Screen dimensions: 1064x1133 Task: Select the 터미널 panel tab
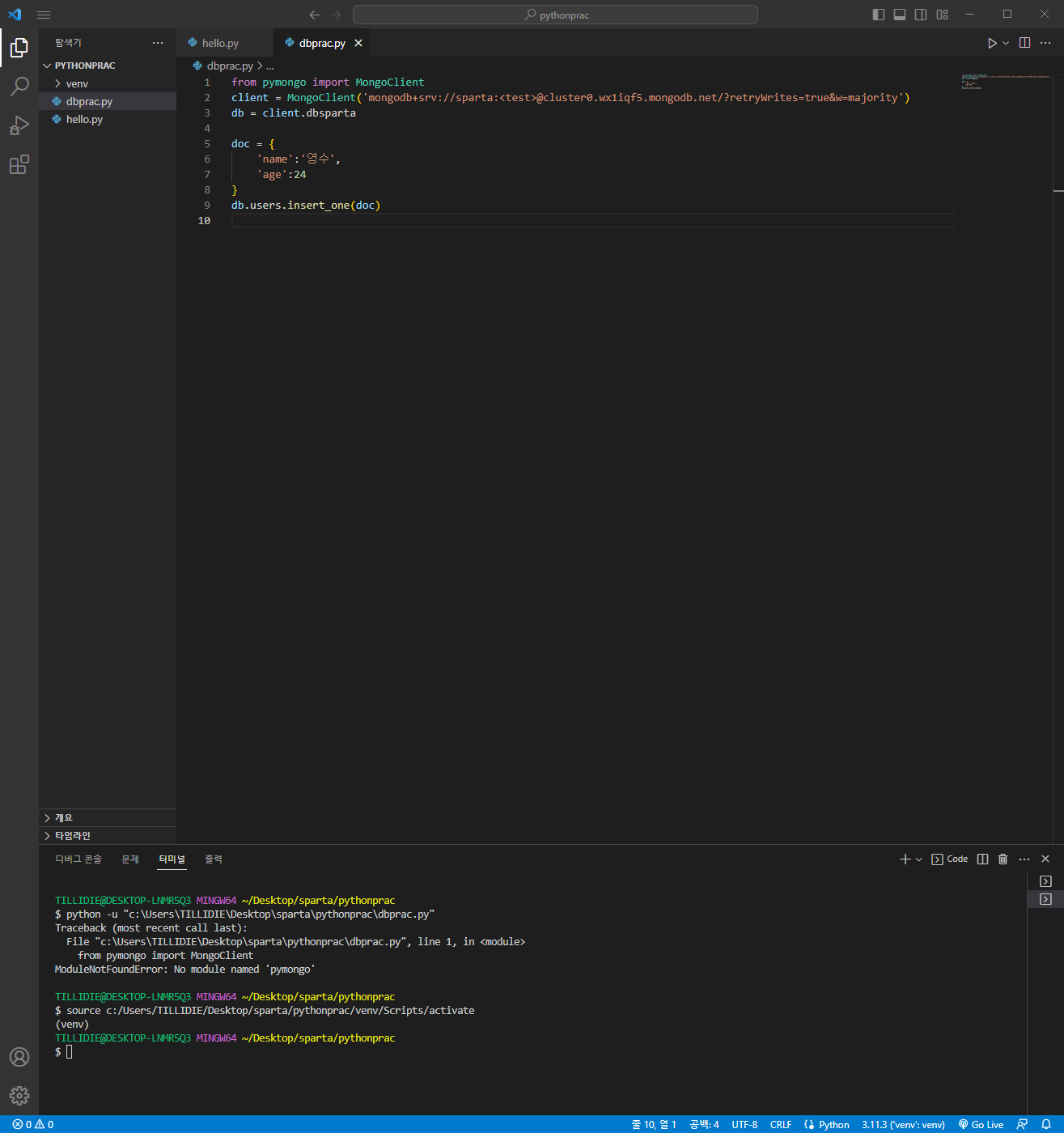tap(172, 859)
